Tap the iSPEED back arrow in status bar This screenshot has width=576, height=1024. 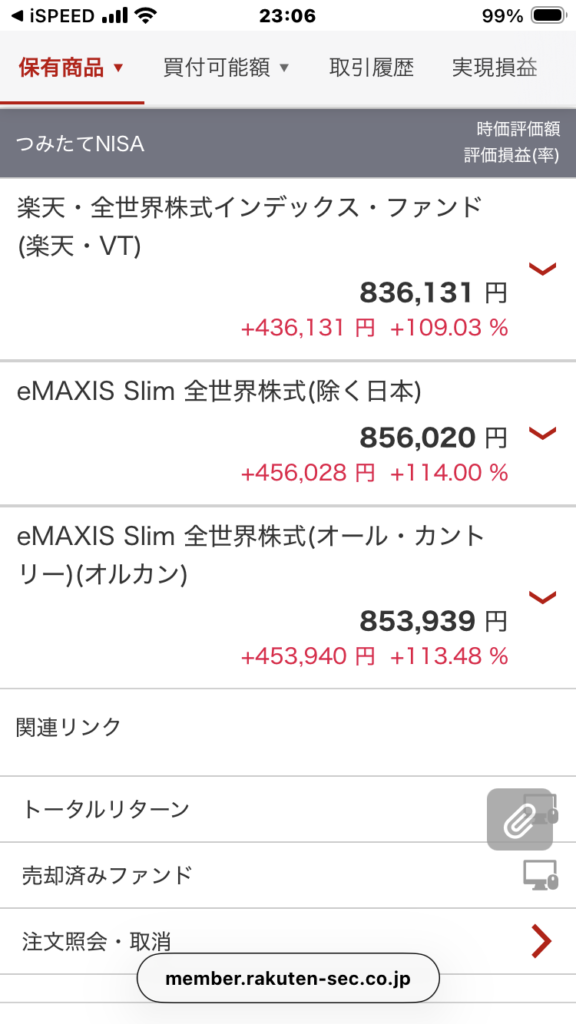point(18,16)
